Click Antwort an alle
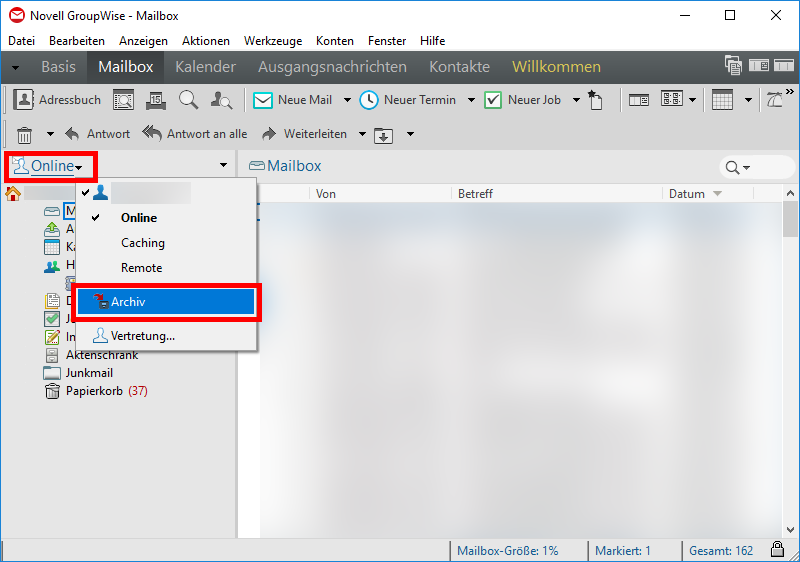 coord(194,134)
